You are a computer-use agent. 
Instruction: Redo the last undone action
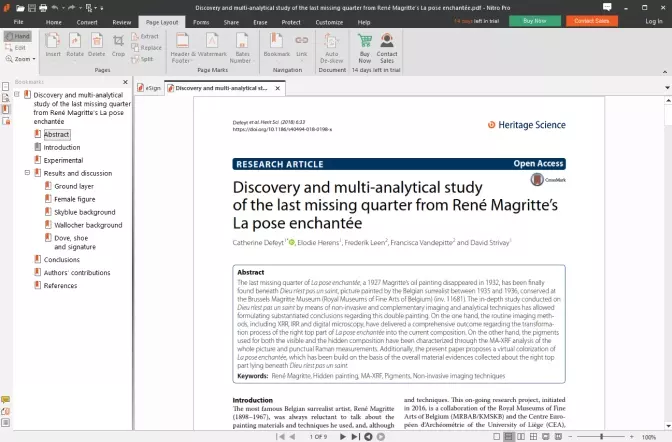(x=71, y=8)
